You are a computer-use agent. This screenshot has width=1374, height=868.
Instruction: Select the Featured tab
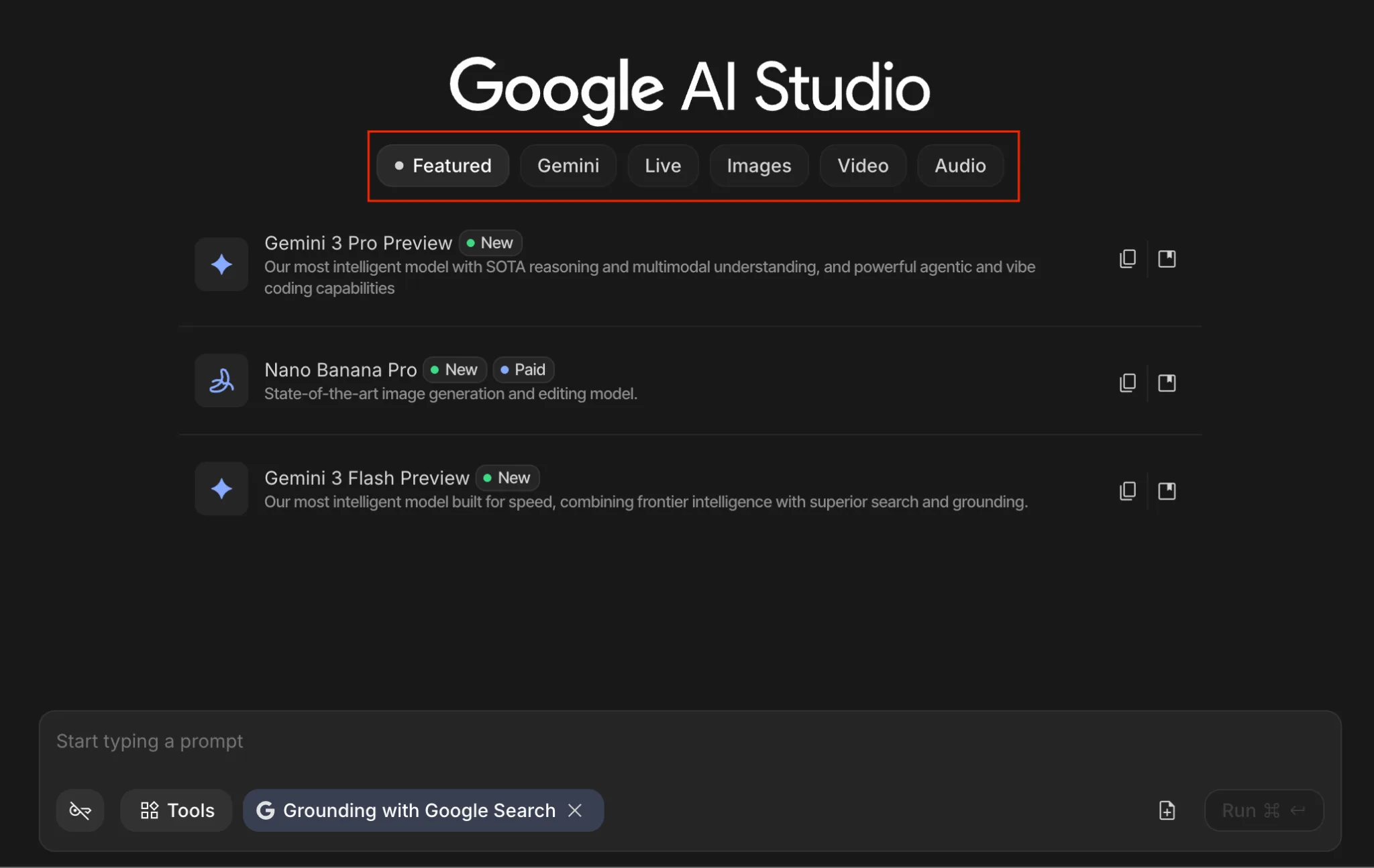click(x=443, y=166)
